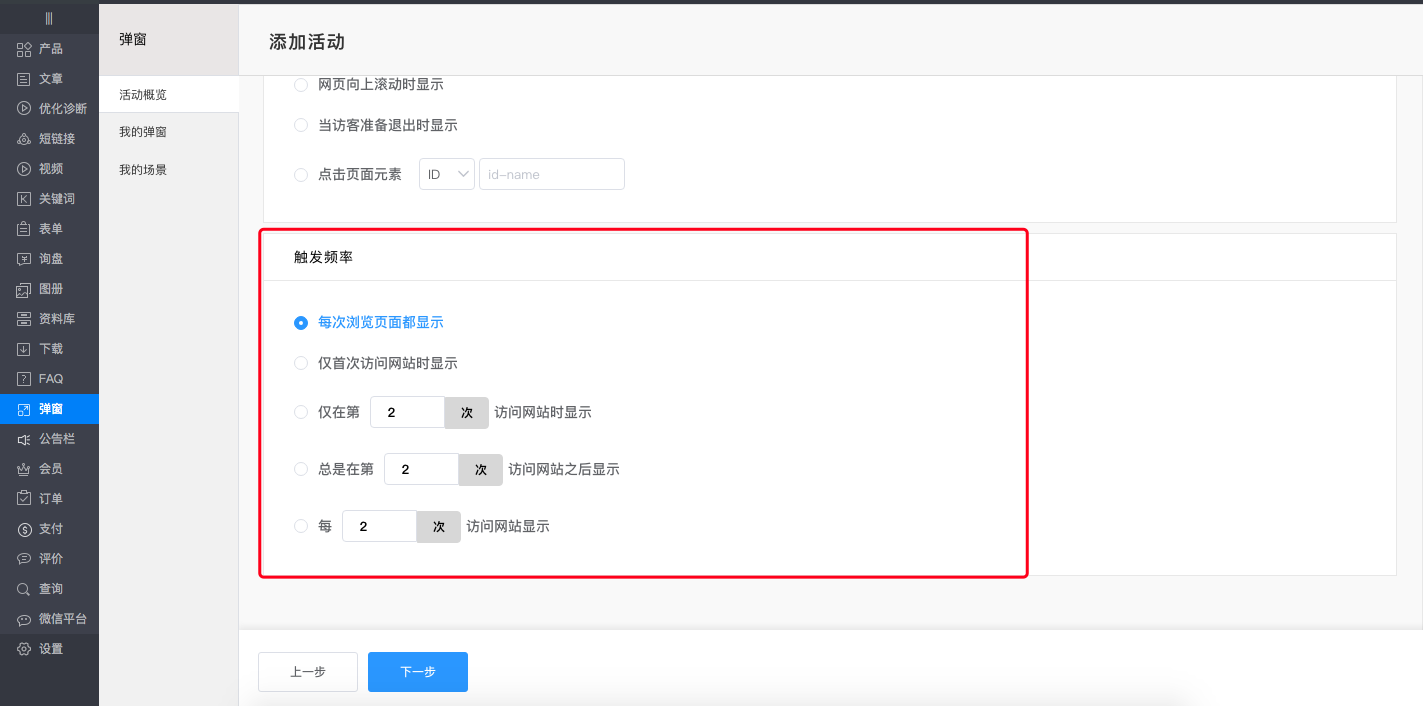Select 当访客准备退出时显示 option

coord(301,125)
